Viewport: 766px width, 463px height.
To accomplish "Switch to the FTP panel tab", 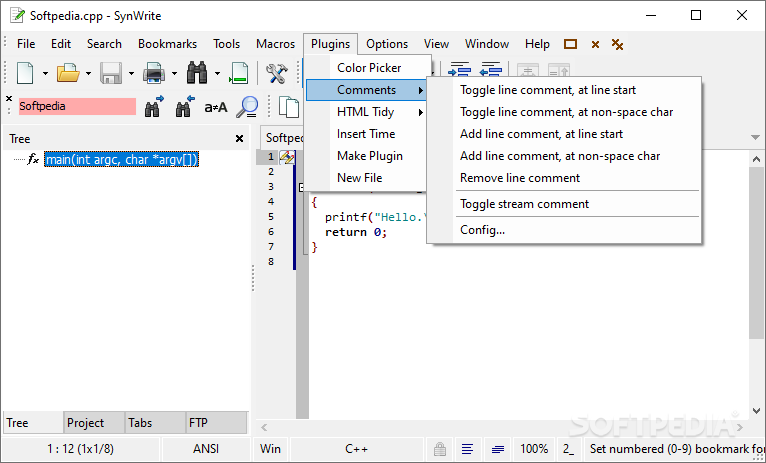I will 216,422.
